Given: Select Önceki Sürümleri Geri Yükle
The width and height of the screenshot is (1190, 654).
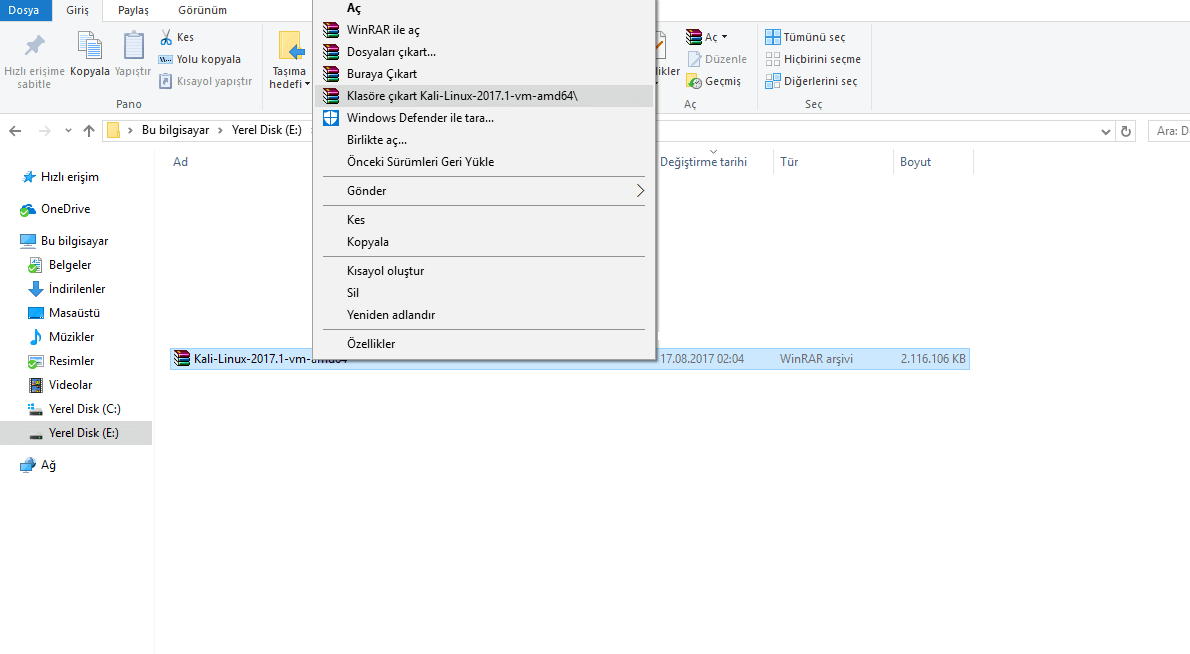Looking at the screenshot, I should pos(483,162).
